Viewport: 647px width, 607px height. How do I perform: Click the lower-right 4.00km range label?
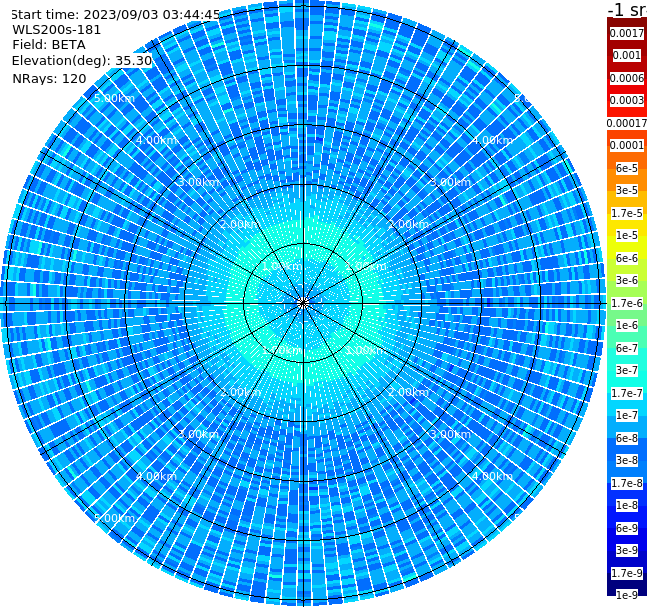[x=492, y=476]
